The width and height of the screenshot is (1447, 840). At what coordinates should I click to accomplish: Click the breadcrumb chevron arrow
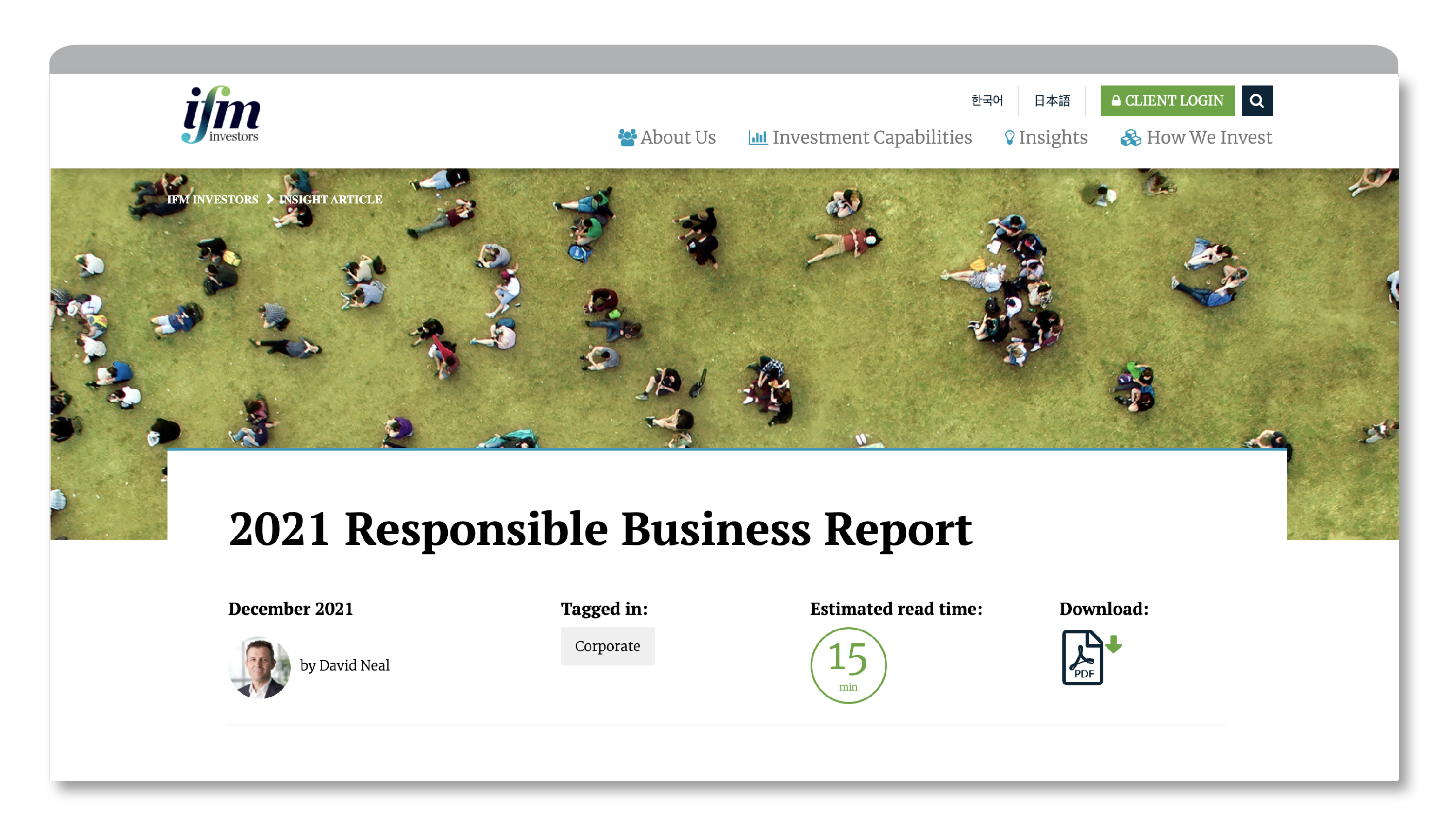270,199
